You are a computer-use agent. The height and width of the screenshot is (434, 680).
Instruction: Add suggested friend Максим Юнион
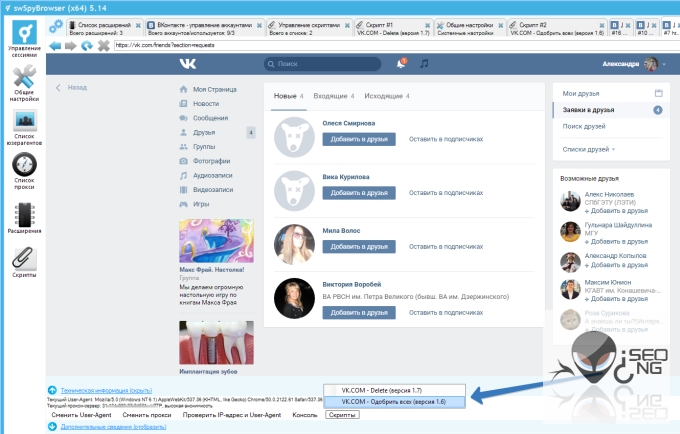(616, 299)
